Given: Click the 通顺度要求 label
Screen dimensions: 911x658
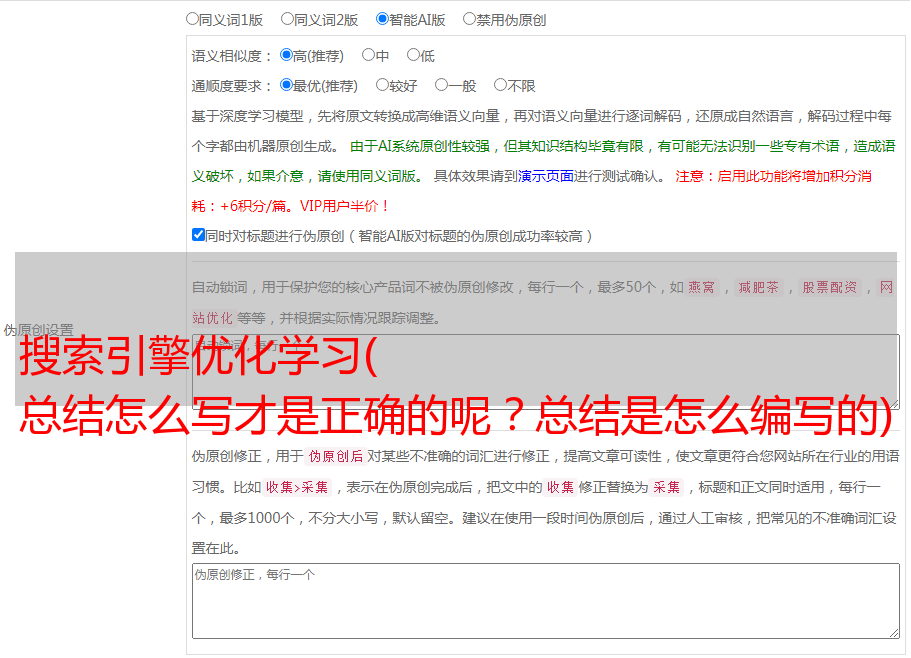Looking at the screenshot, I should [232, 87].
